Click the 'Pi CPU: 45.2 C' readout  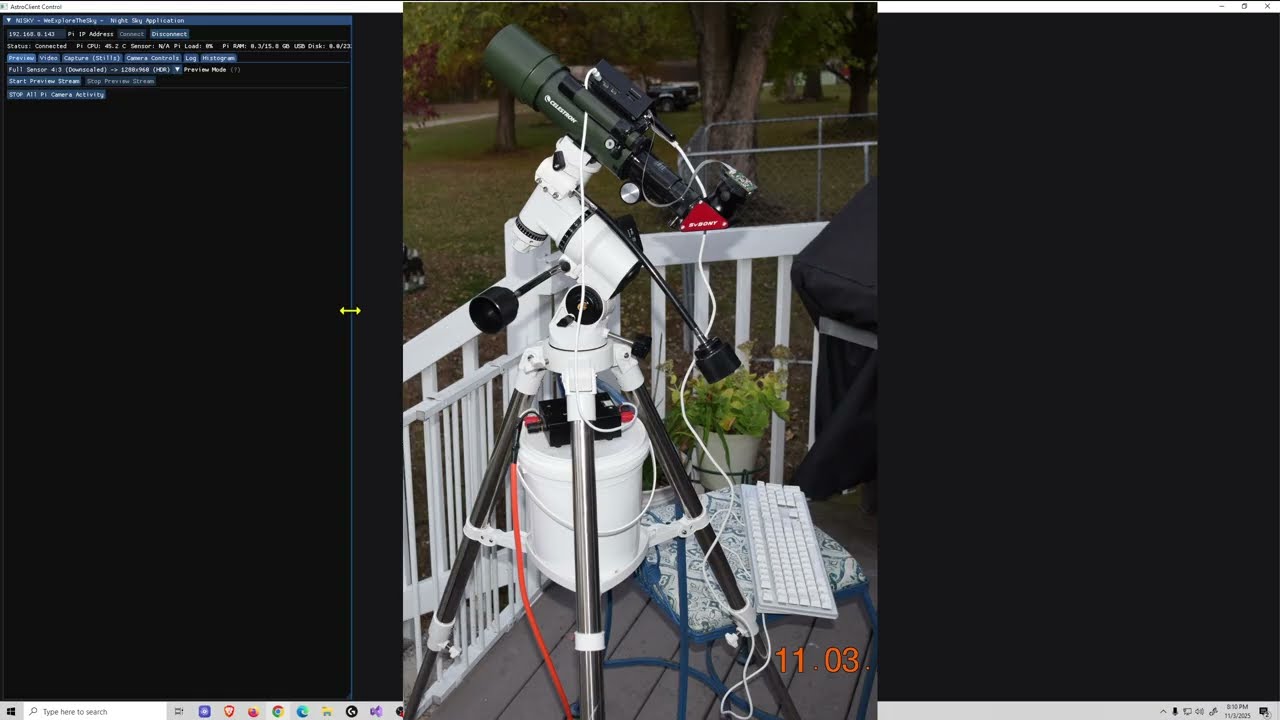tap(101, 46)
